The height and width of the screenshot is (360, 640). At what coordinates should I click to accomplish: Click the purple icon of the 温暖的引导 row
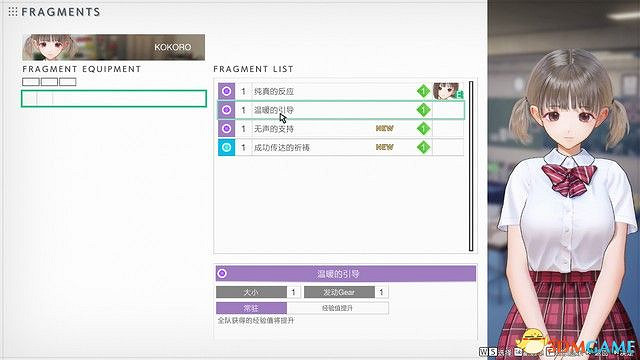coord(226,110)
